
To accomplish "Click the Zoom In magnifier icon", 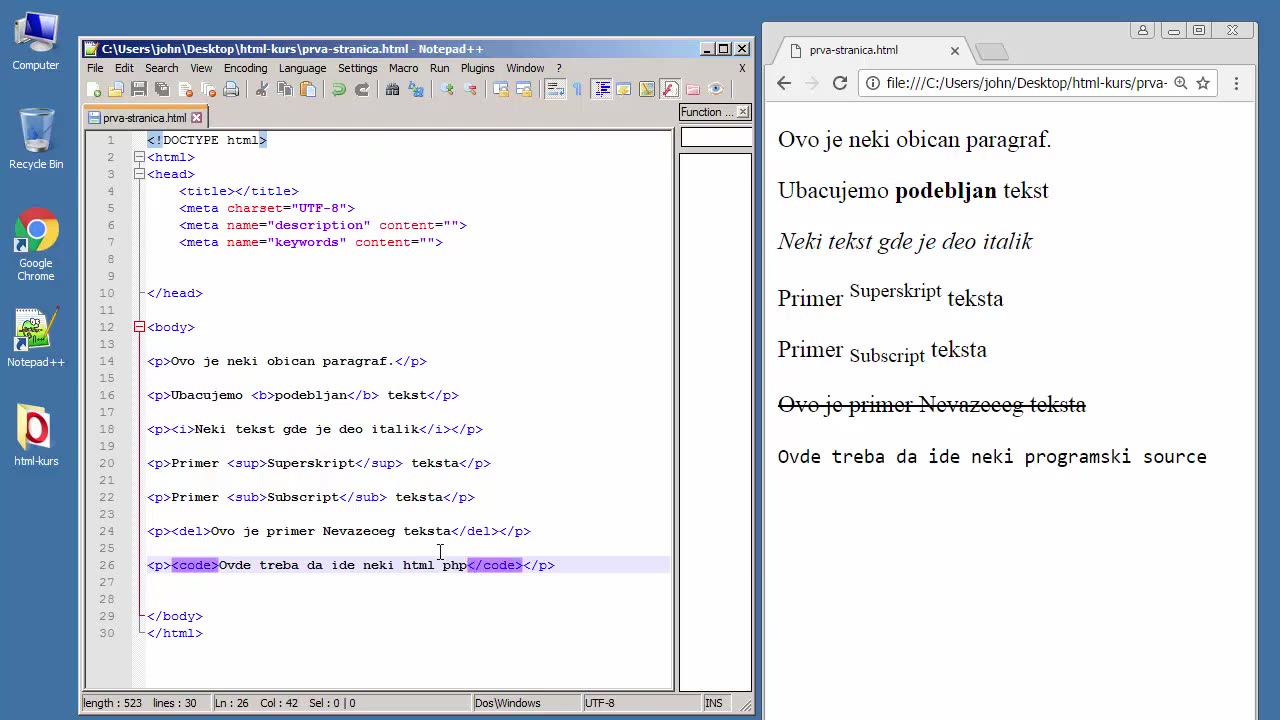I will tap(447, 89).
